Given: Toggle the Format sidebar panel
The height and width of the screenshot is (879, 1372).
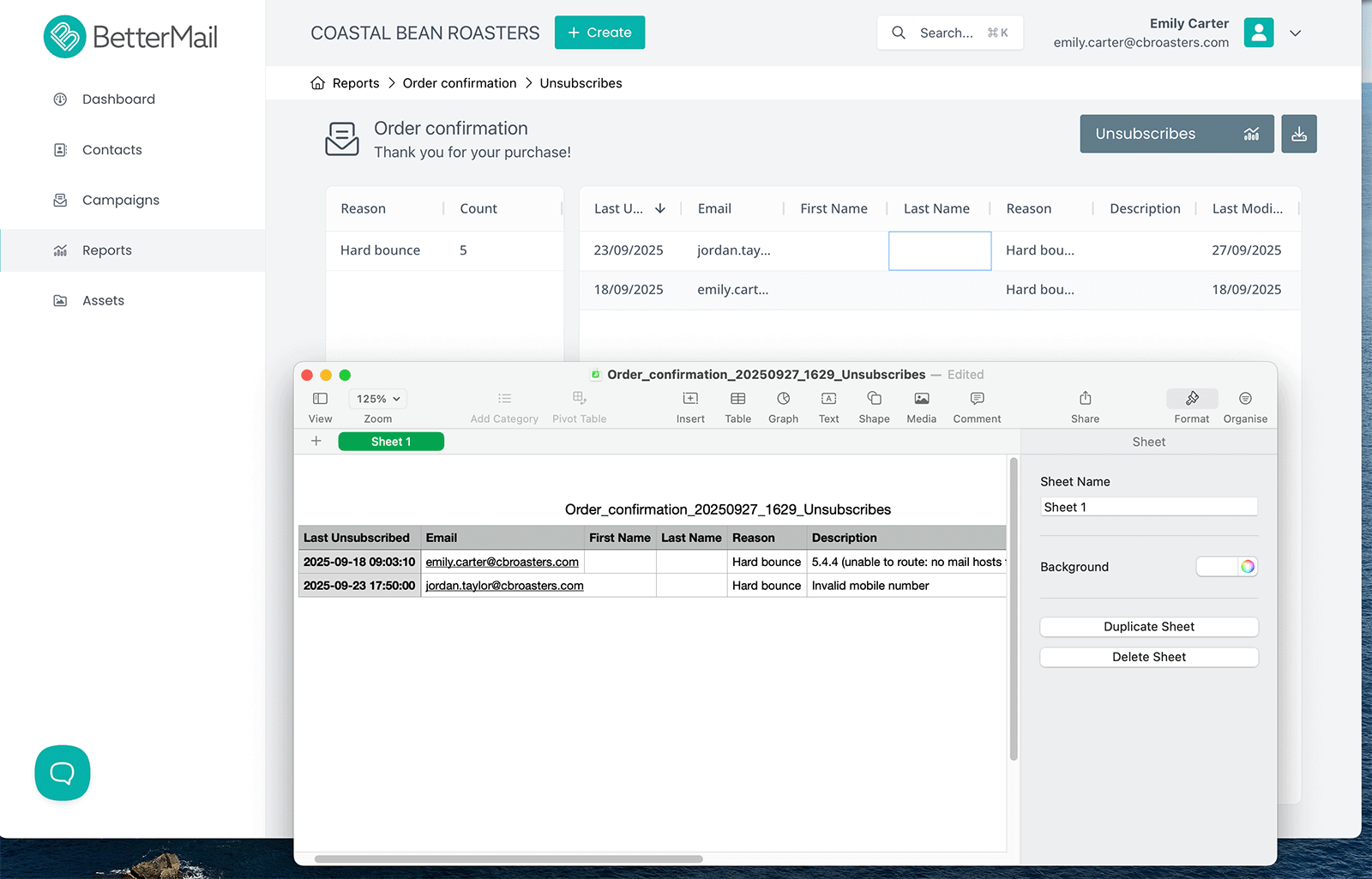Looking at the screenshot, I should (x=1191, y=399).
